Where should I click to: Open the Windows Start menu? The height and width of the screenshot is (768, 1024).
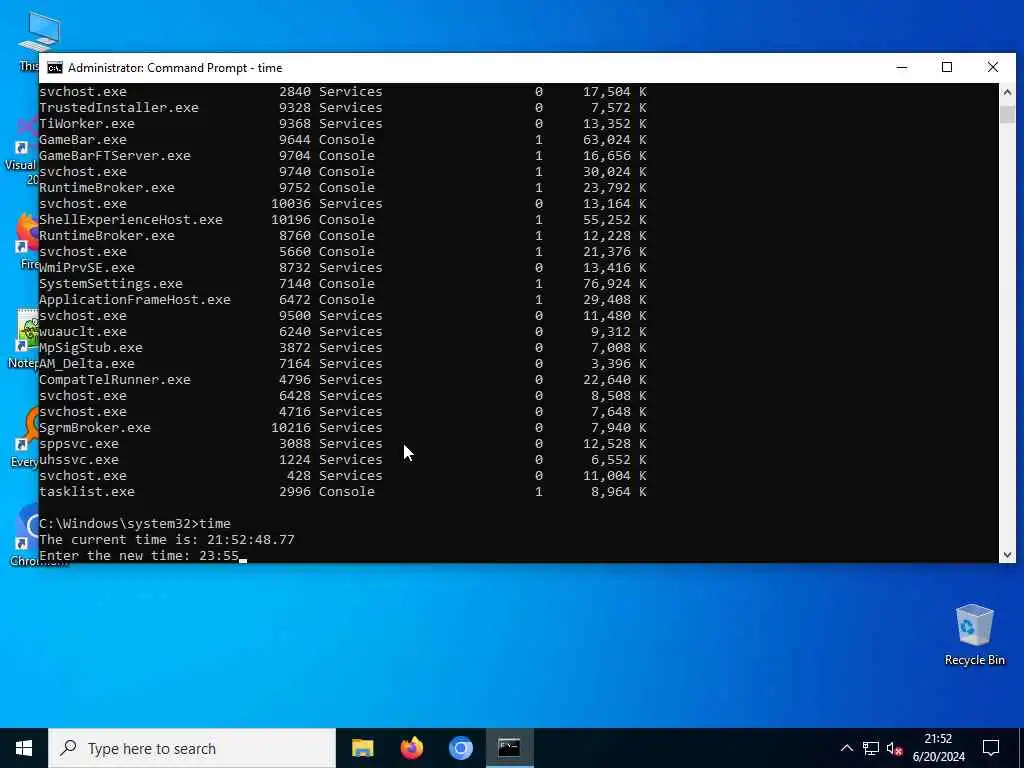coord(24,748)
